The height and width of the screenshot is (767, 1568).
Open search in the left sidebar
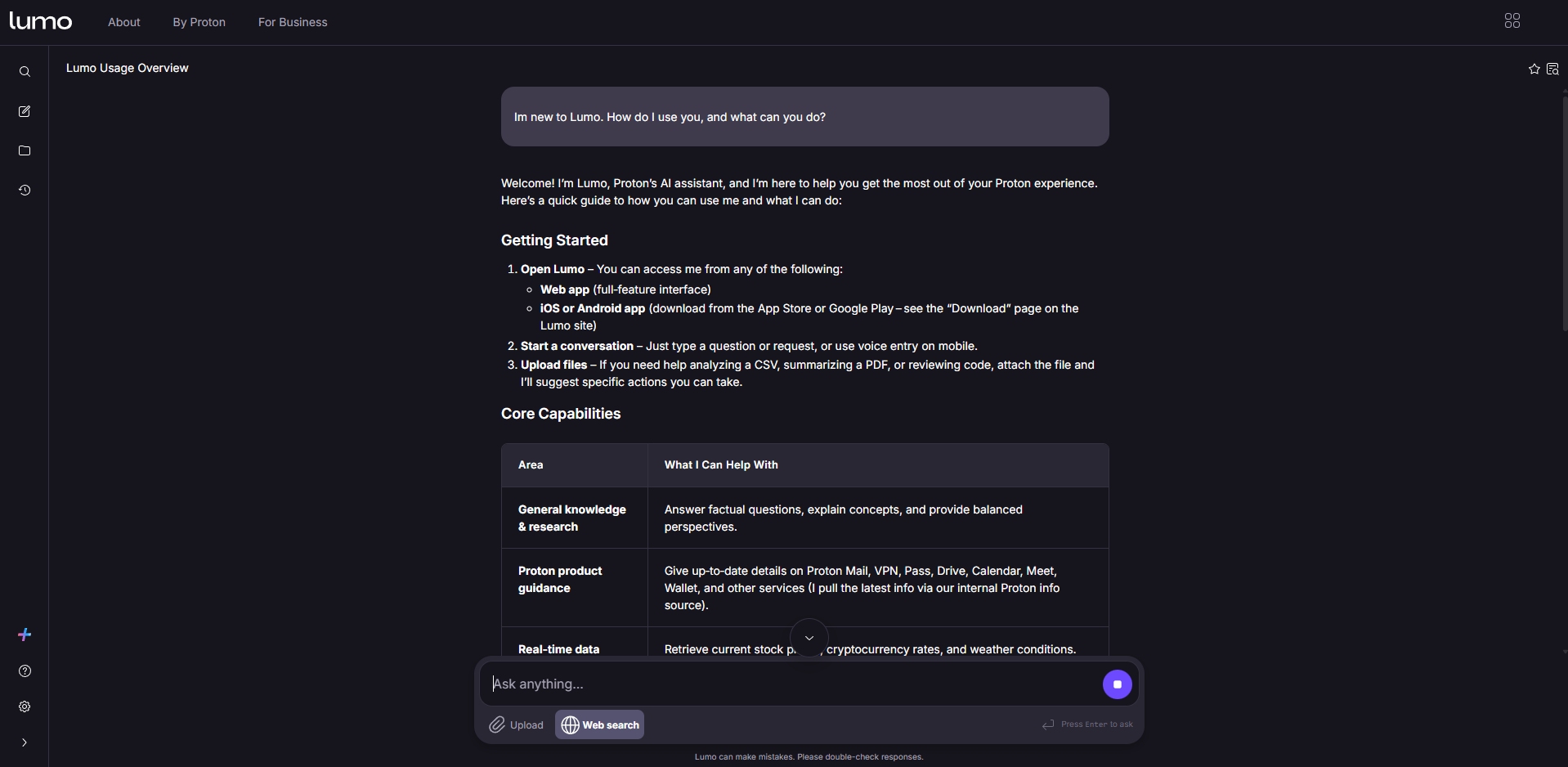[x=25, y=72]
